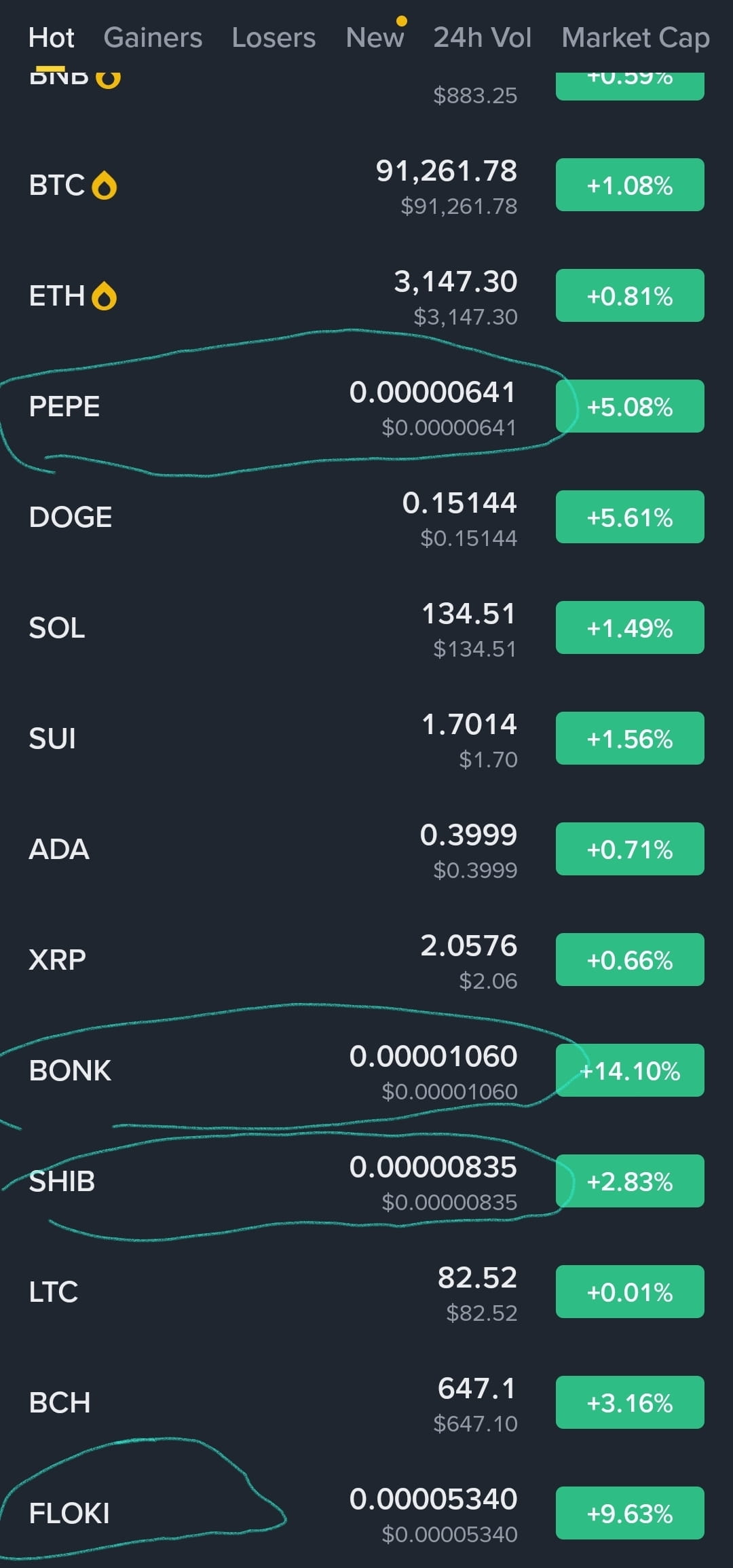This screenshot has width=733, height=1568.
Task: Tap the hot flame icon next to ETH
Action: (x=104, y=296)
